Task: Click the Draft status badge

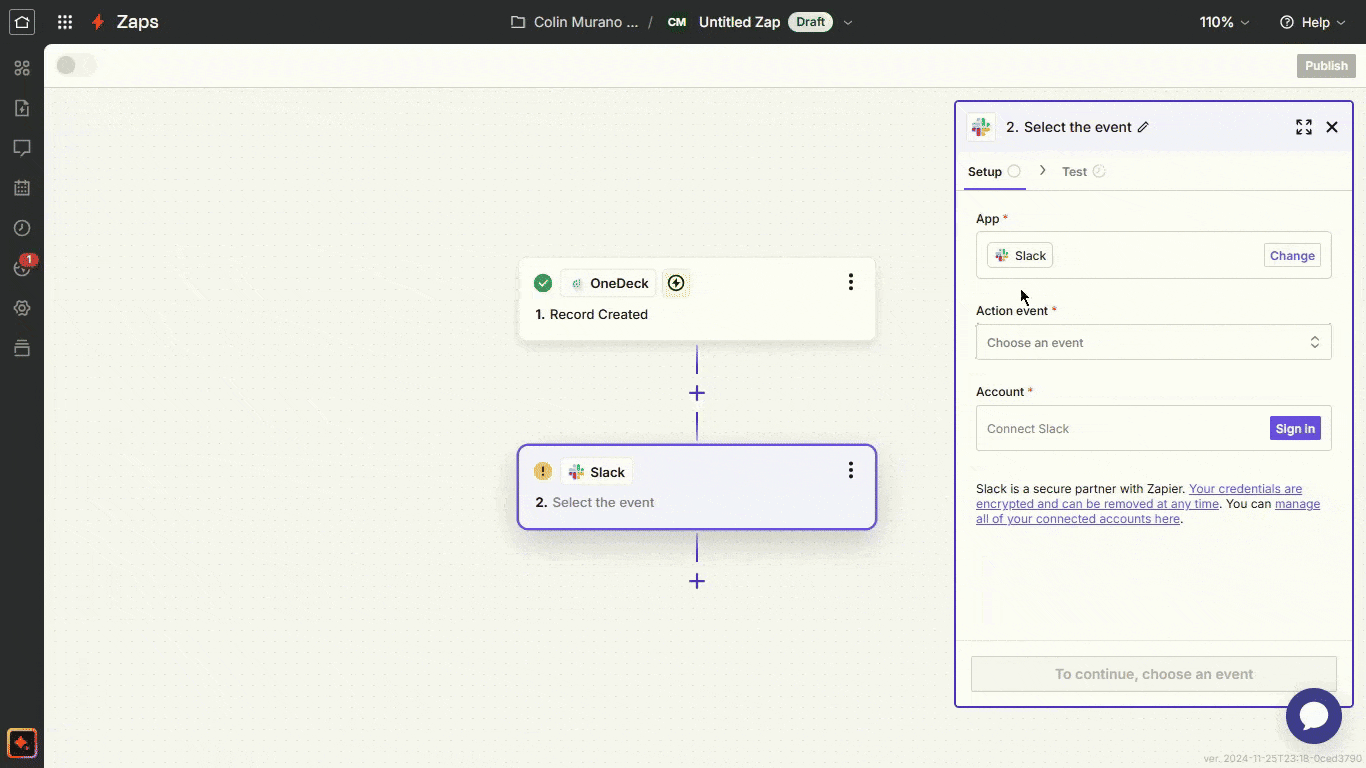Action: [810, 22]
